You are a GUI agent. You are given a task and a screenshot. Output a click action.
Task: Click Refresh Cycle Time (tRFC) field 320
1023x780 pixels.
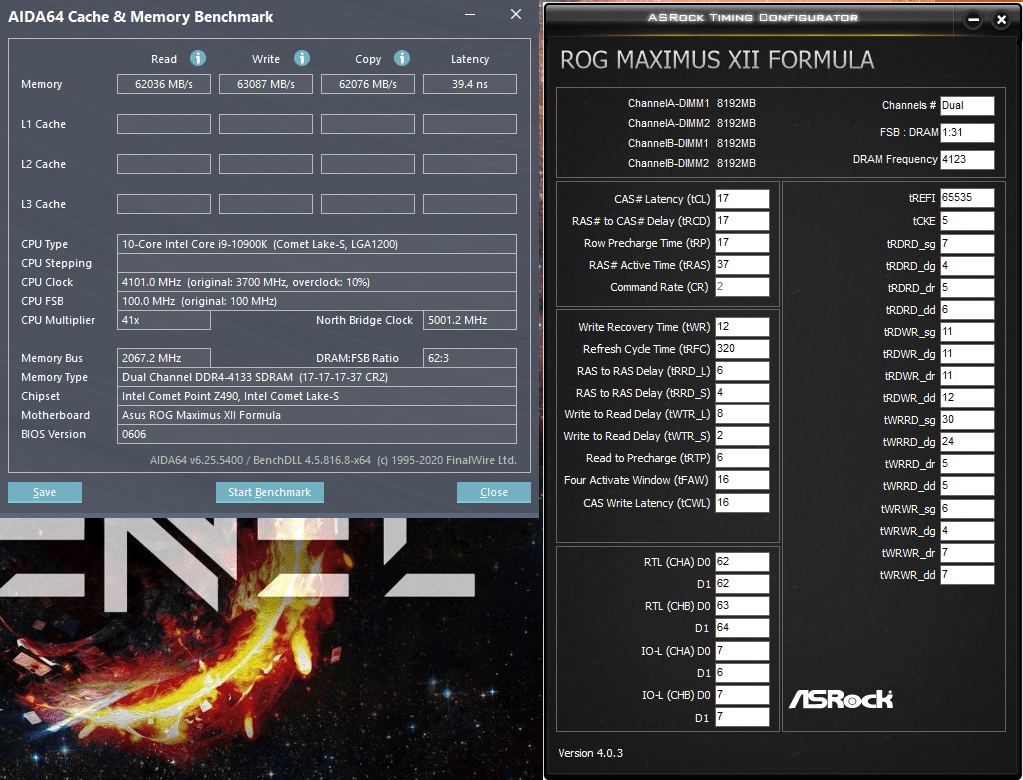742,349
